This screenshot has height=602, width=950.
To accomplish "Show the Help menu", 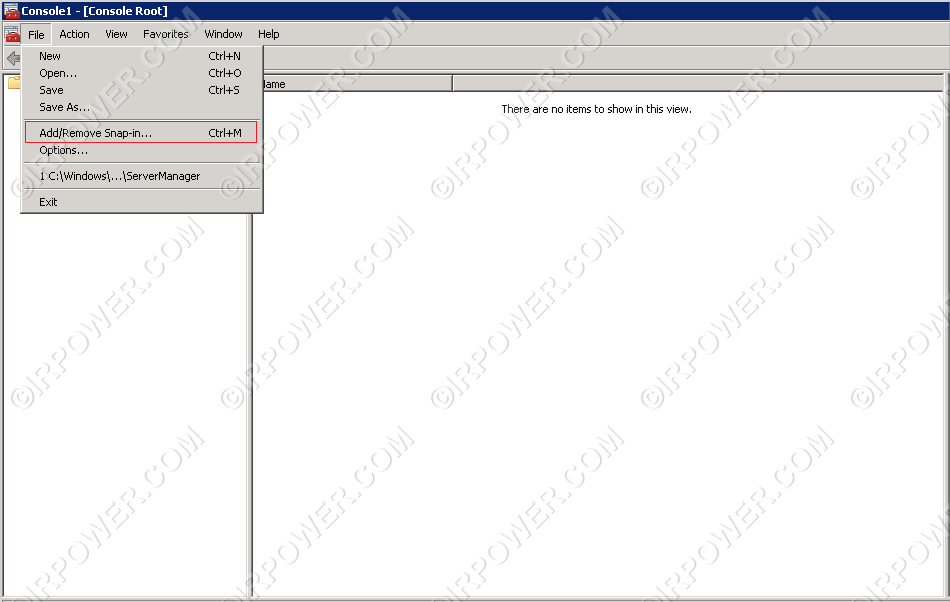I will [x=268, y=34].
